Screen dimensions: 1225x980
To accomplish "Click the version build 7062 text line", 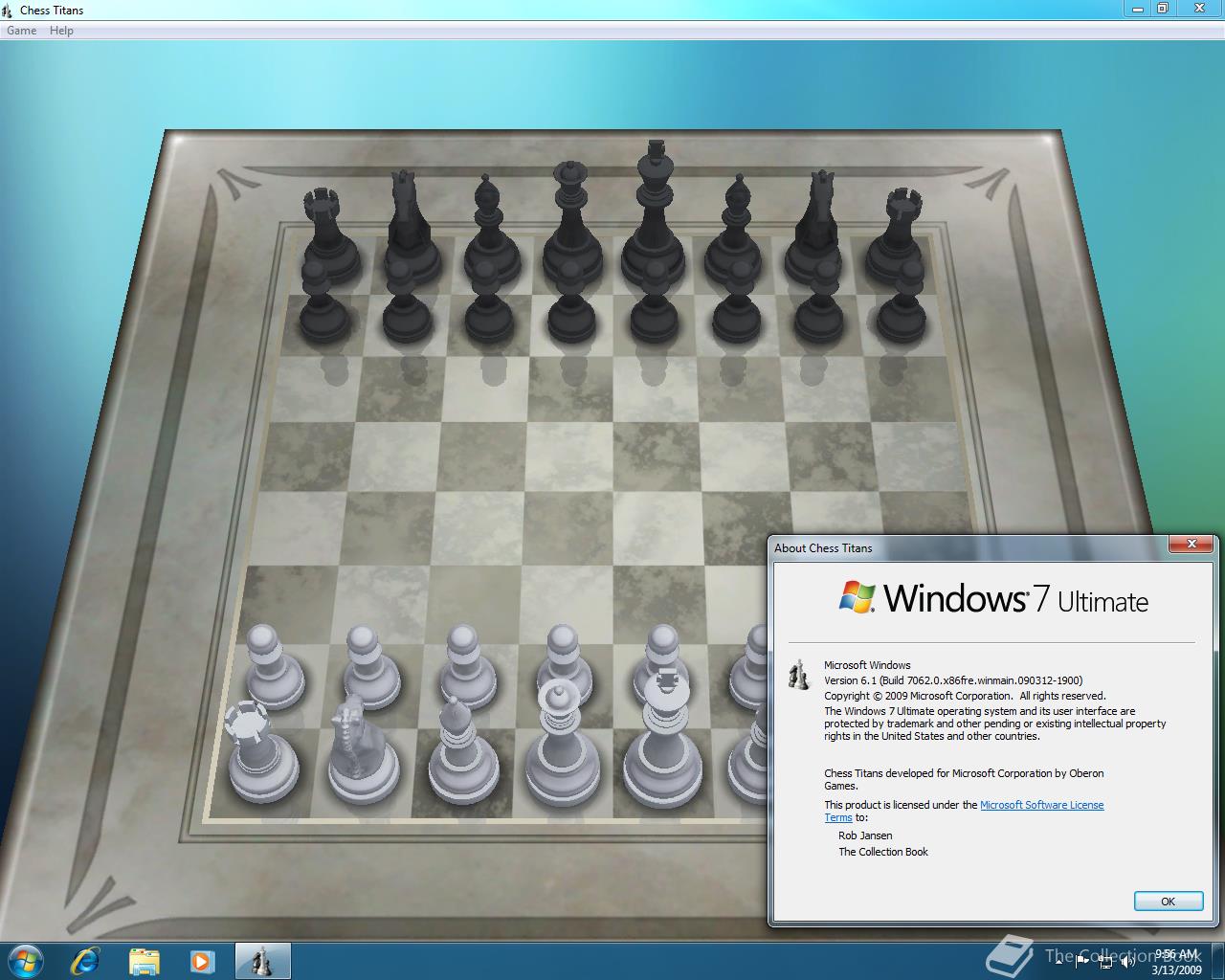I will 953,680.
